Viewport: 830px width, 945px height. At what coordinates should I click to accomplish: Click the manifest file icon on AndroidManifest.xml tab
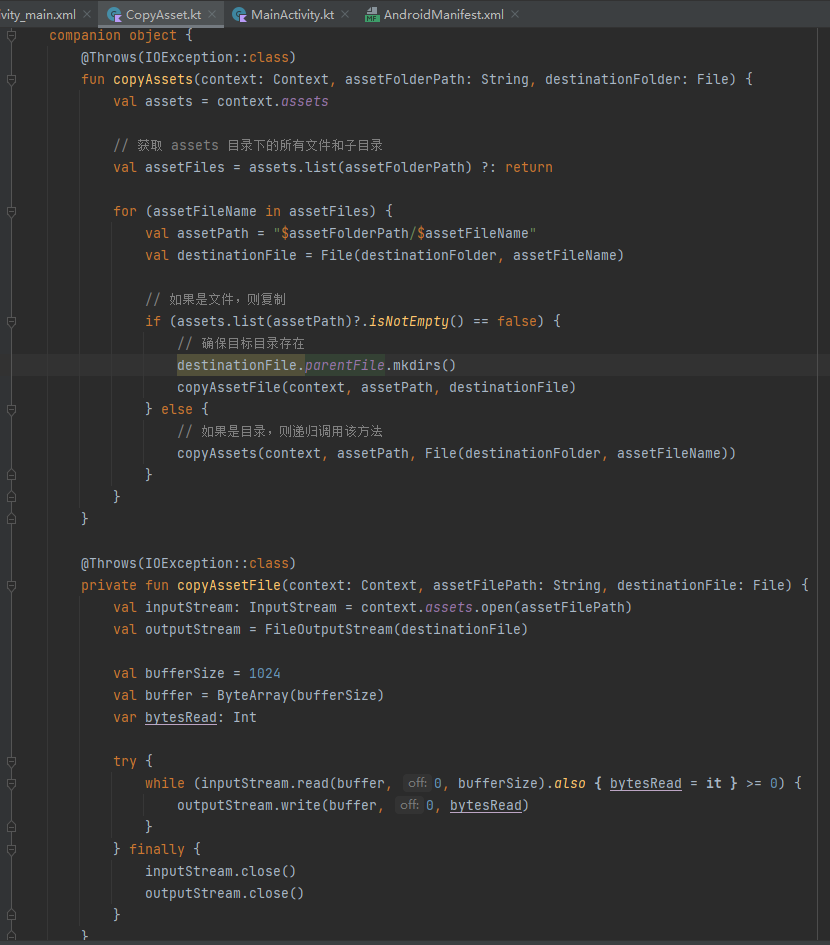pyautogui.click(x=372, y=14)
